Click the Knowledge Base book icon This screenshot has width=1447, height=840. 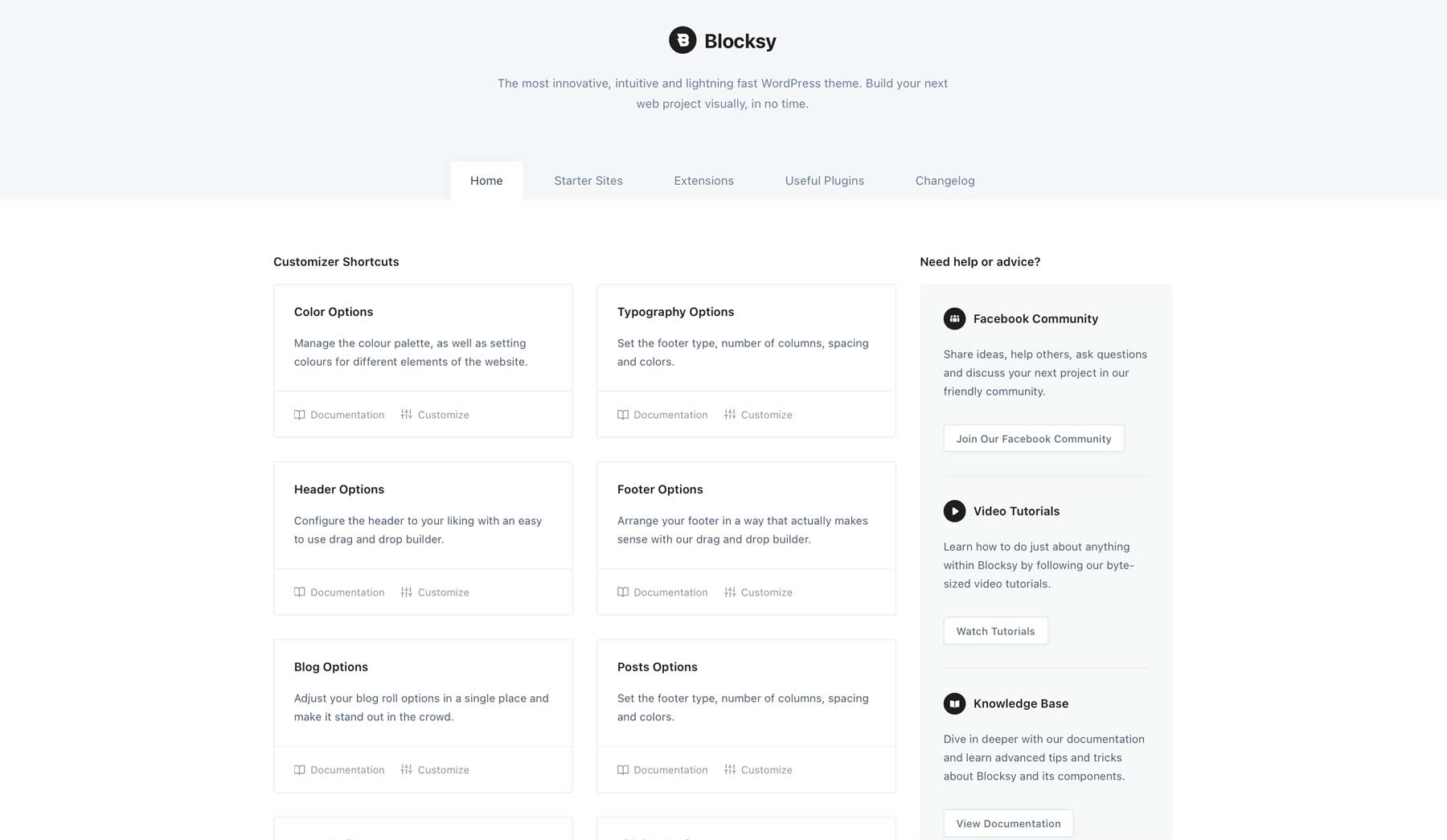click(954, 703)
